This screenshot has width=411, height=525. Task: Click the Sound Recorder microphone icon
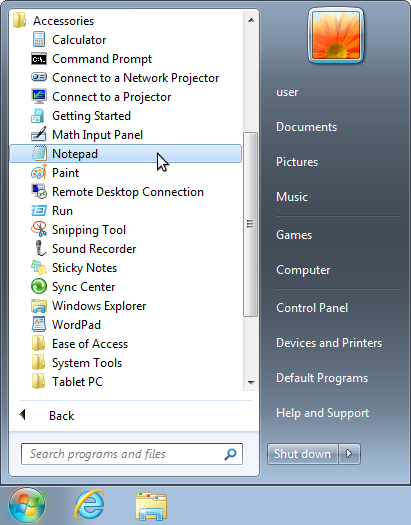(39, 249)
